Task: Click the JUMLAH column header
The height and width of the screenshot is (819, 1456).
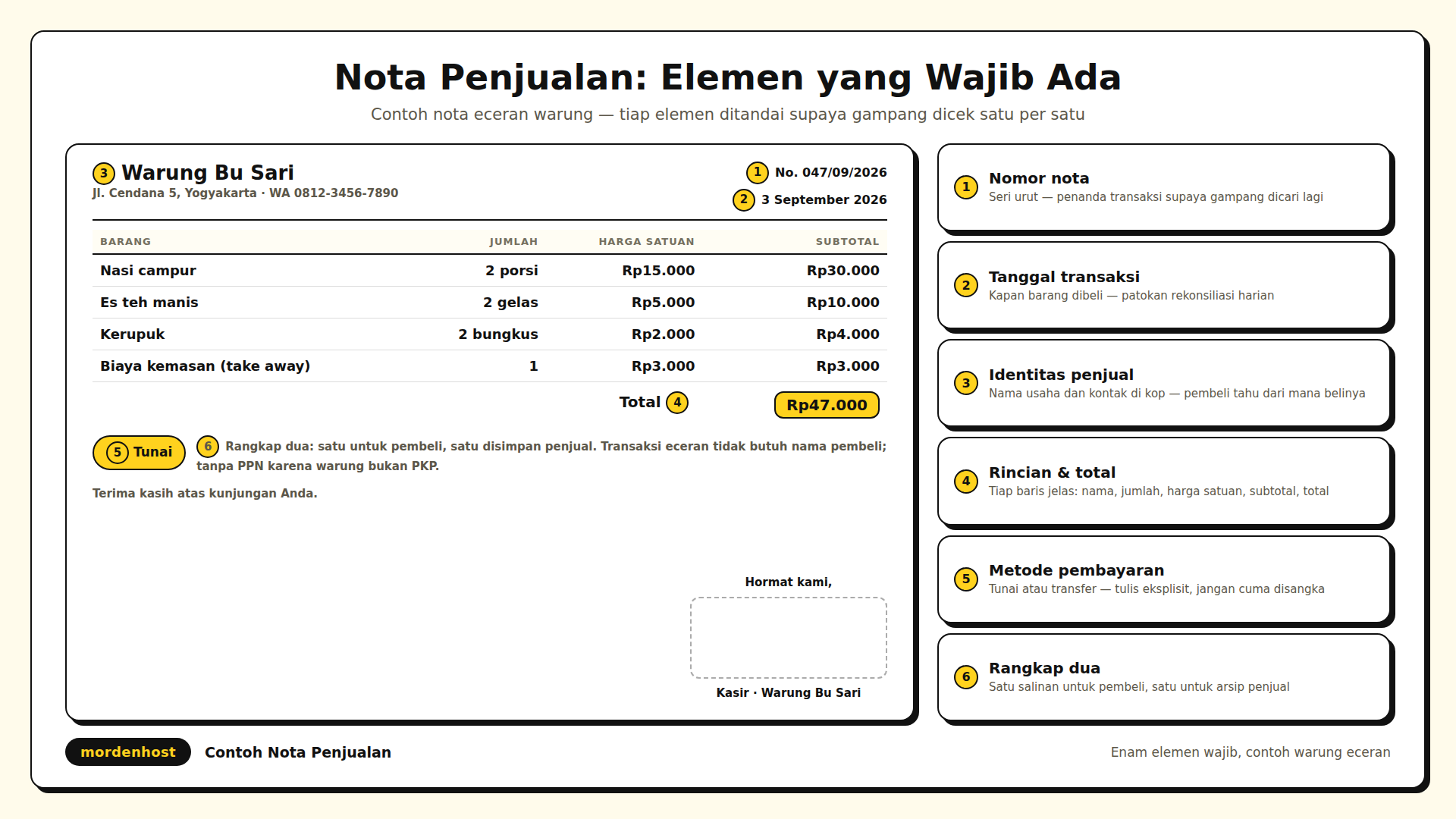Action: (513, 242)
